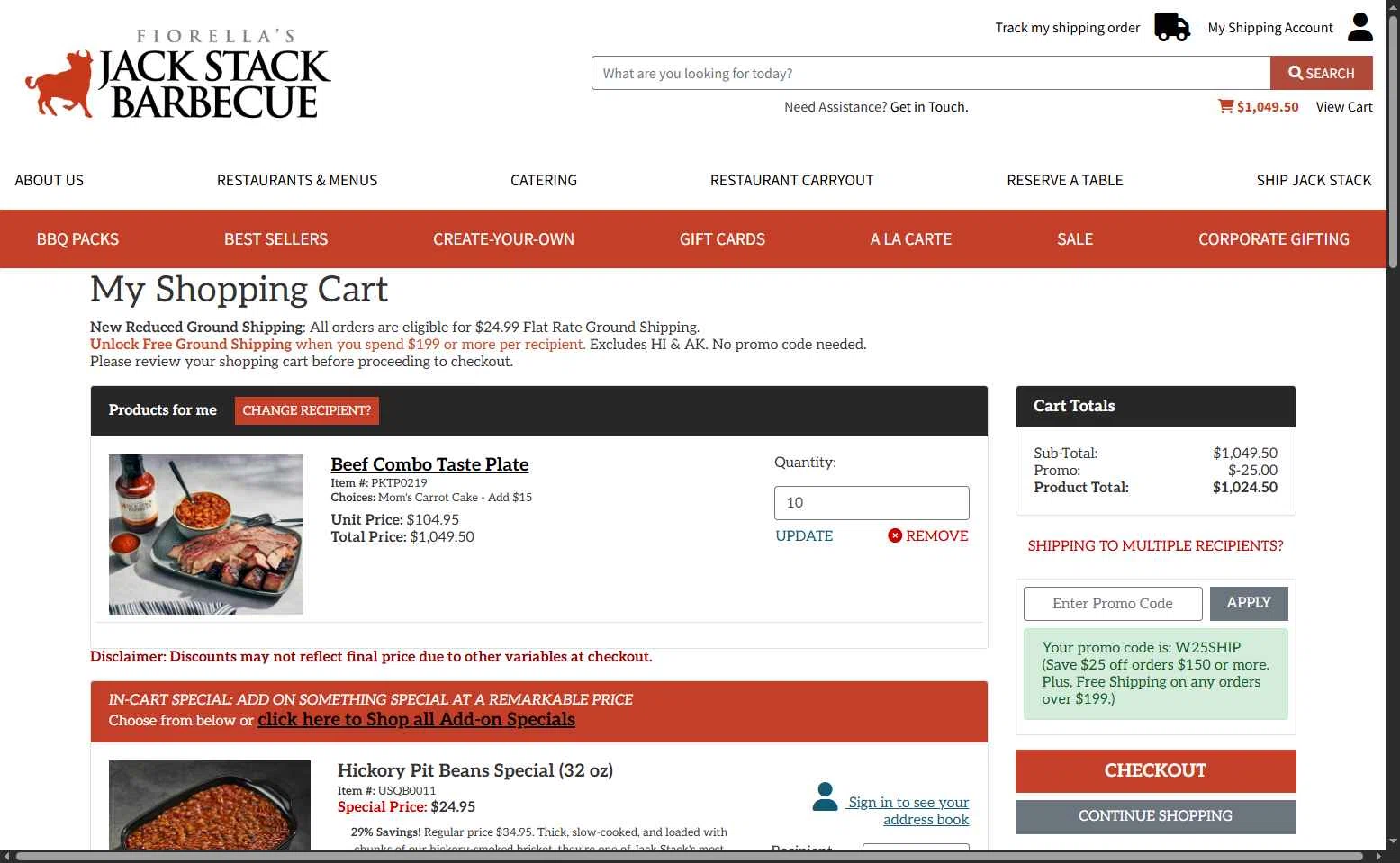The height and width of the screenshot is (863, 1400).
Task: Click the red shopping cart icon
Action: 1225,106
